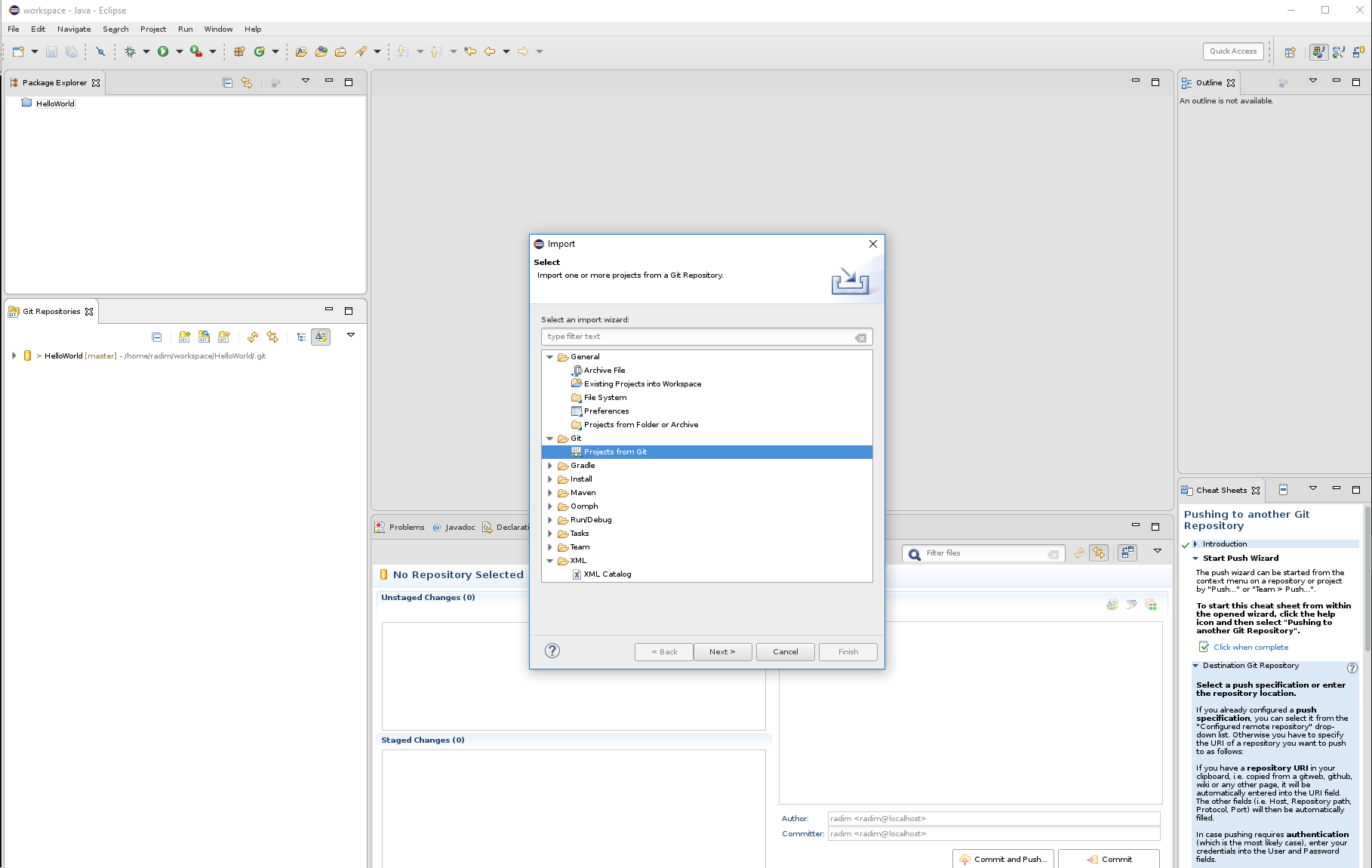The width and height of the screenshot is (1372, 868).
Task: Click Link with Editor in Package Explorer
Action: pos(247,82)
